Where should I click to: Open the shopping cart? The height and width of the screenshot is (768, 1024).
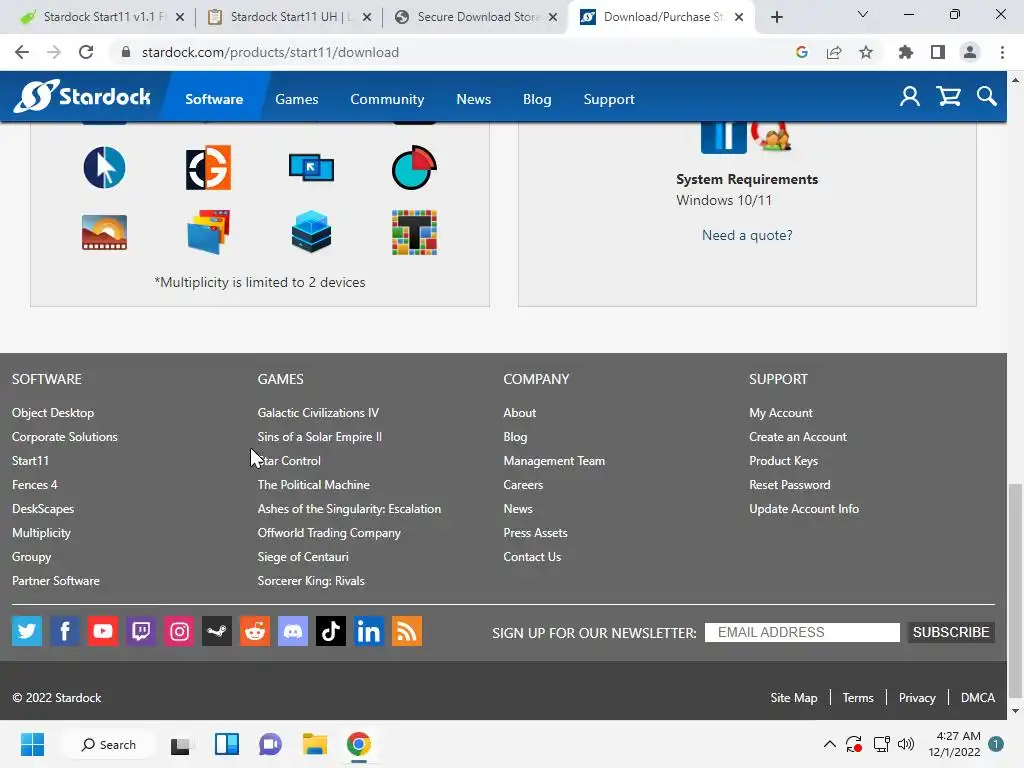click(x=948, y=97)
